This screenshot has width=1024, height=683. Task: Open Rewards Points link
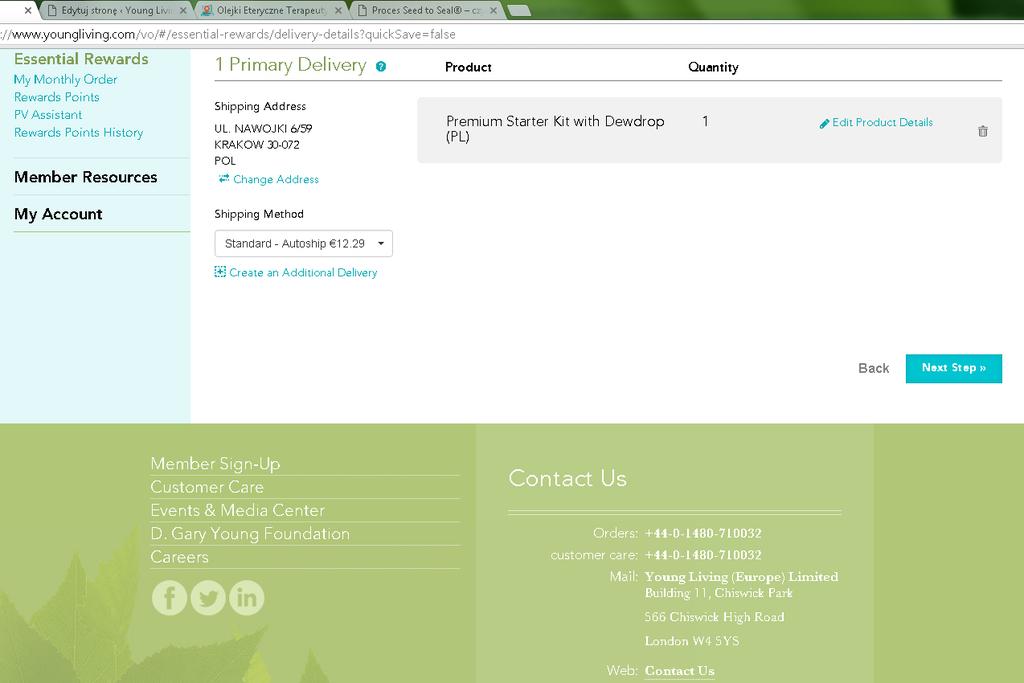pos(57,97)
